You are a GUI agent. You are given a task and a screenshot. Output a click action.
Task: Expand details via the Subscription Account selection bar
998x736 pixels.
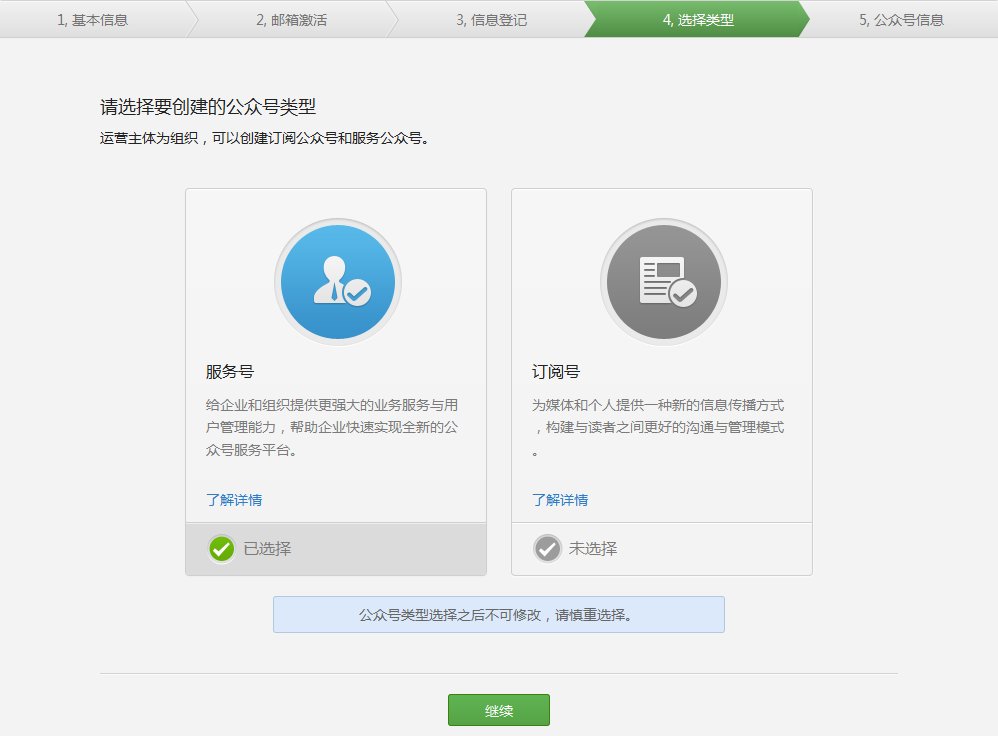[x=661, y=548]
